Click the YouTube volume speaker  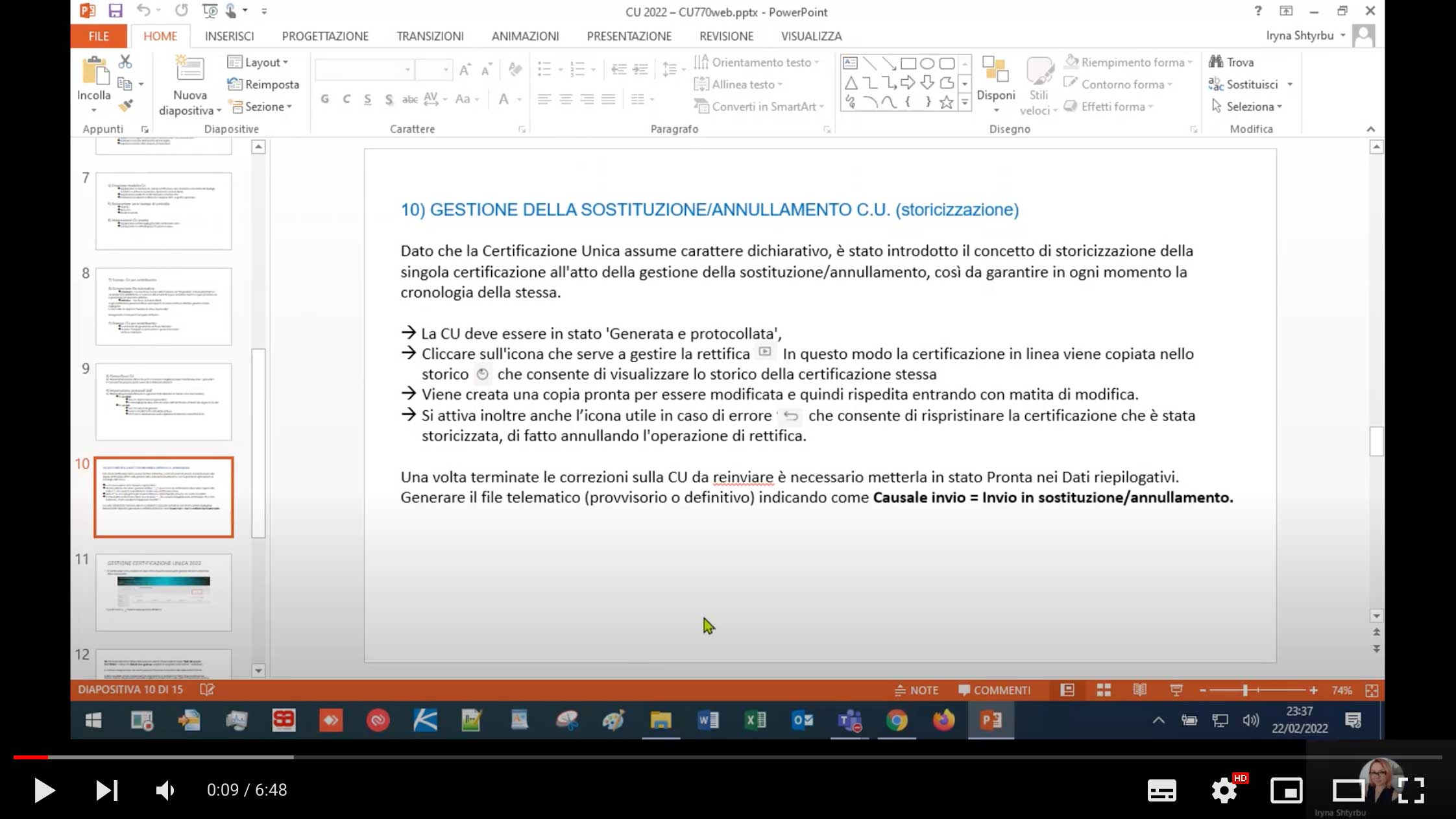[x=165, y=790]
